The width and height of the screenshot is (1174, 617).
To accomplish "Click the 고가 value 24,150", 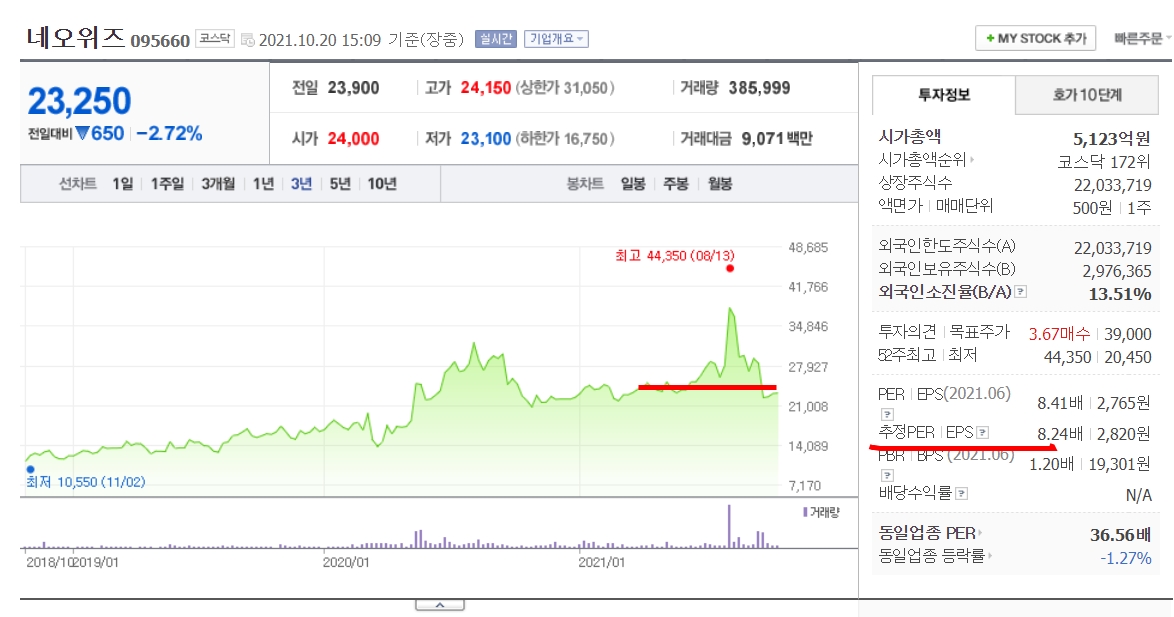I will [x=486, y=88].
